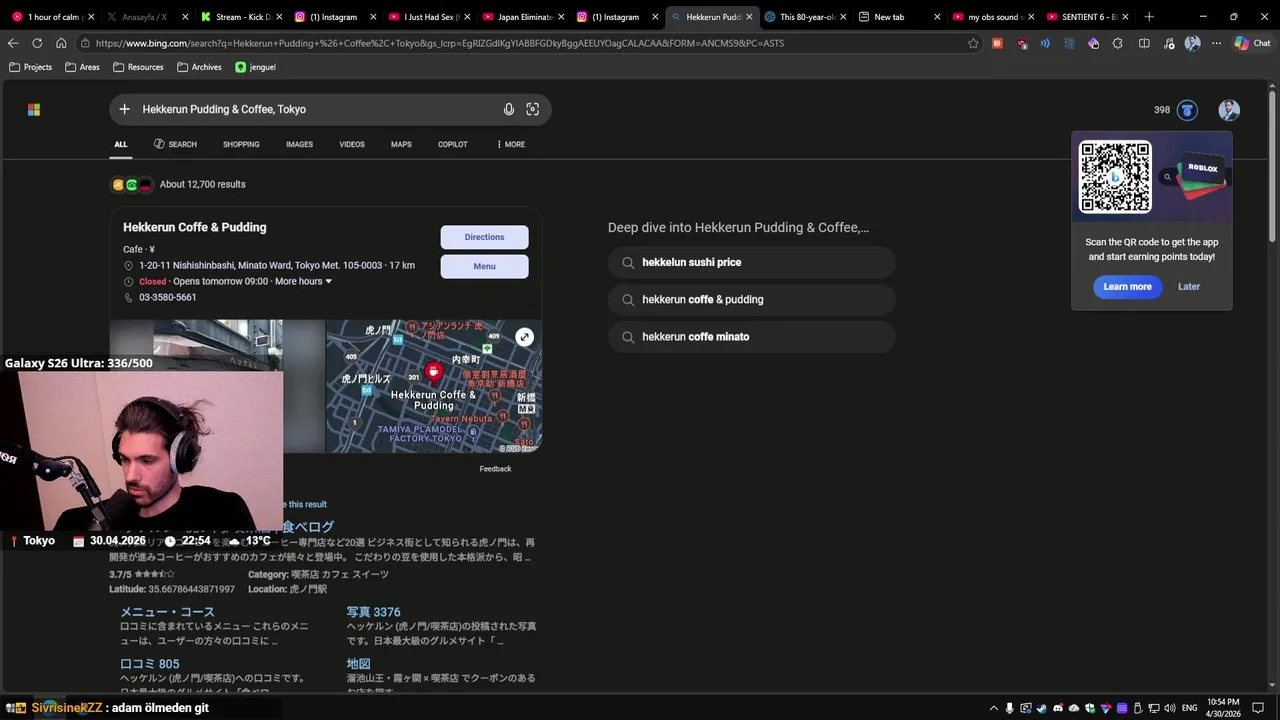
Task: Click Discord icon in system tray
Action: pyautogui.click(x=1057, y=708)
